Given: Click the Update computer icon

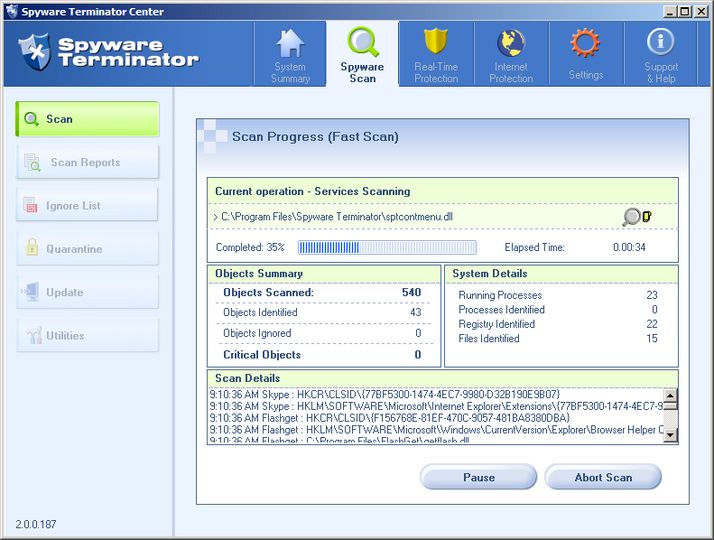Looking at the screenshot, I should tap(30, 291).
